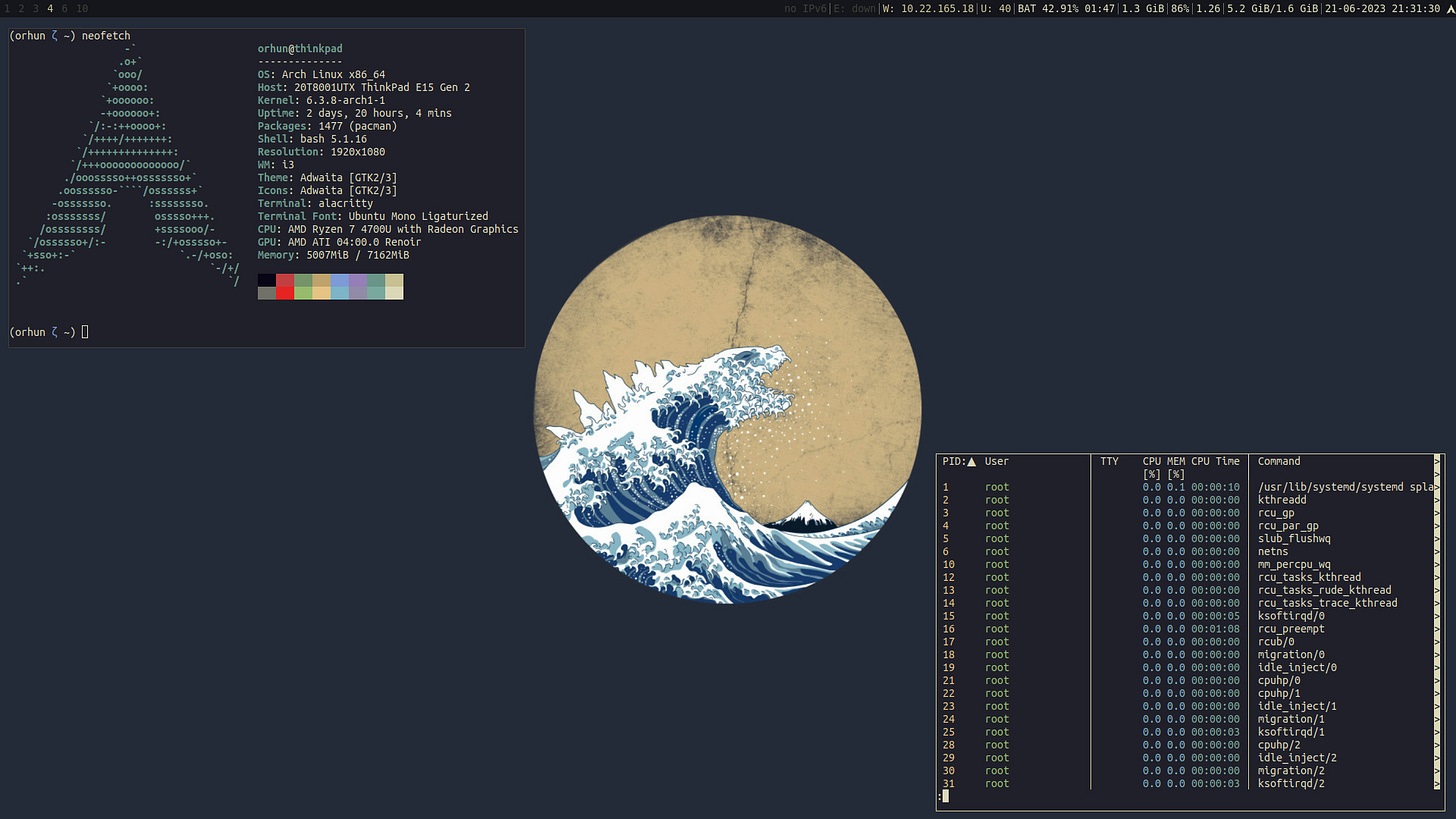Click the CPU Time column header
This screenshot has height=819, width=1456.
click(1215, 462)
